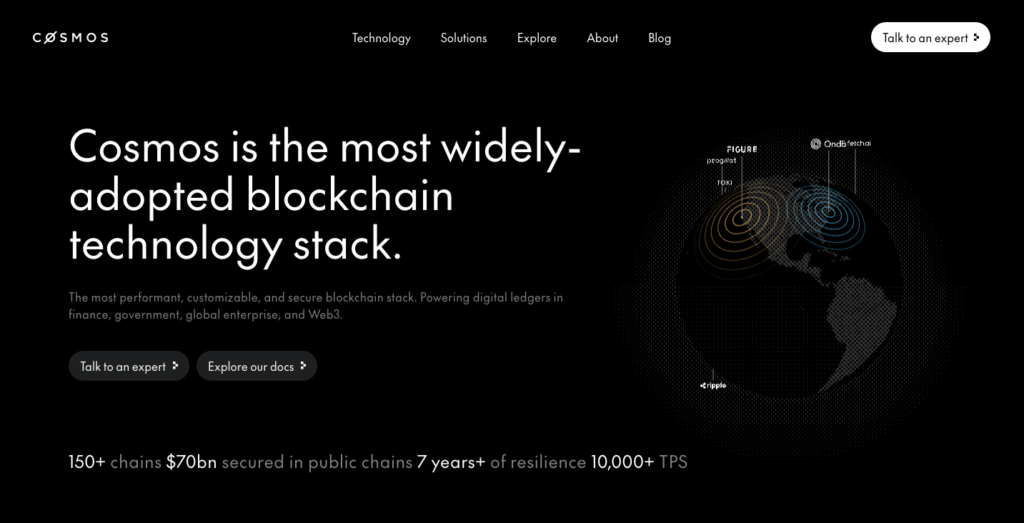Screen dimensions: 1024x523
Task: Click the progmat label on the globe
Action: (721, 160)
